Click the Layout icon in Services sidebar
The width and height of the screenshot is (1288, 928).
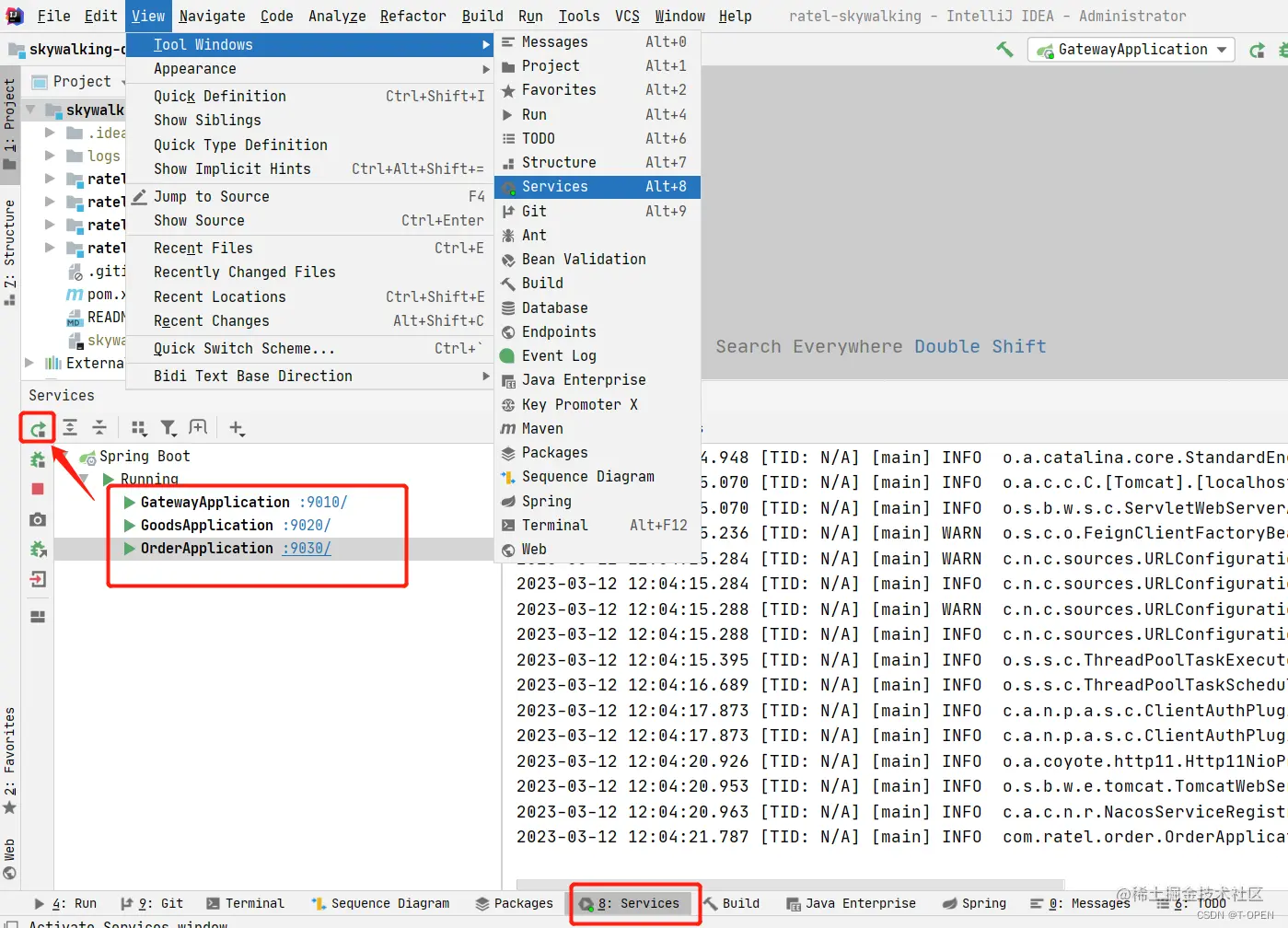tap(38, 617)
